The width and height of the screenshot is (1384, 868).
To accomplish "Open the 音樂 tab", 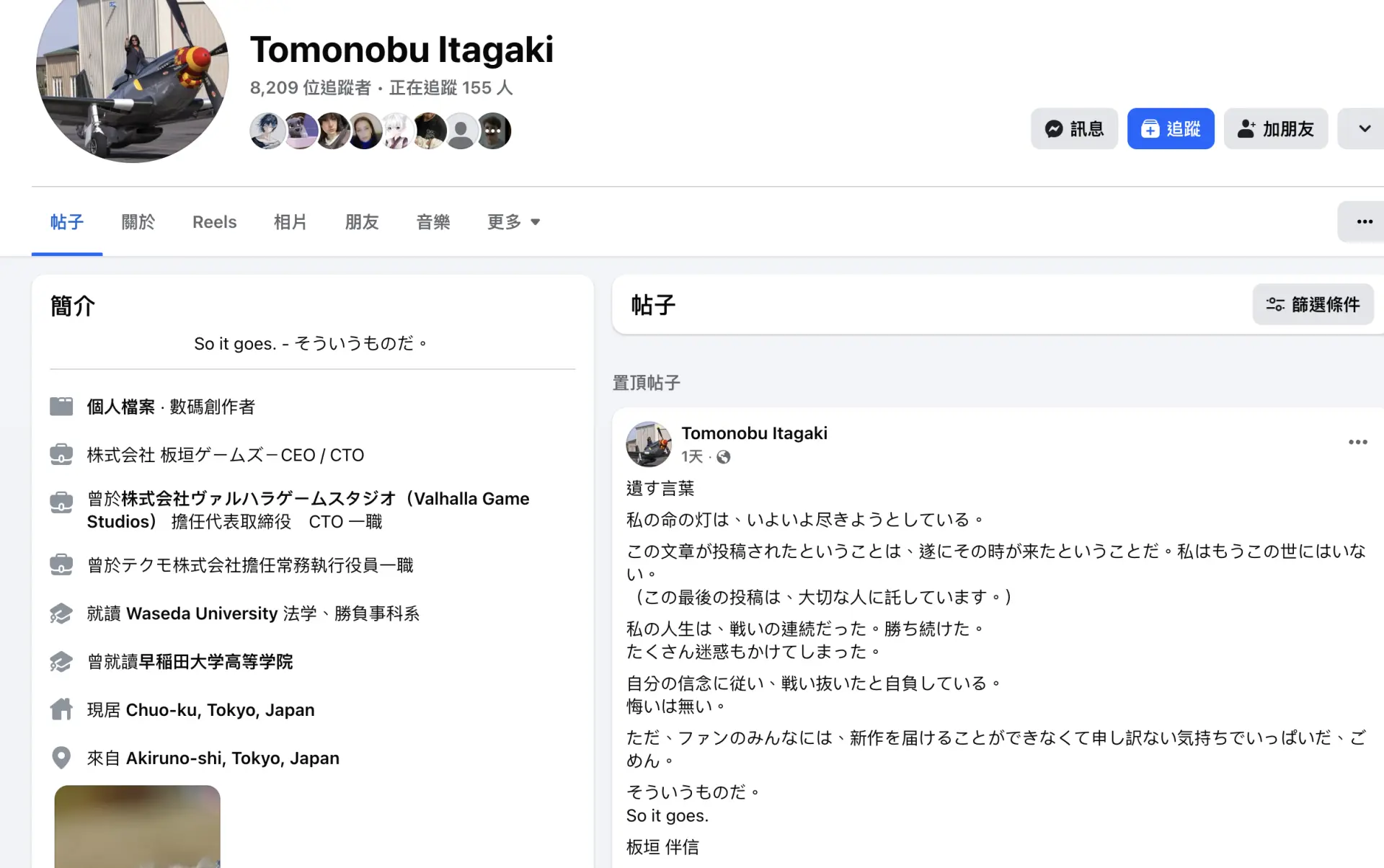I will coord(433,222).
